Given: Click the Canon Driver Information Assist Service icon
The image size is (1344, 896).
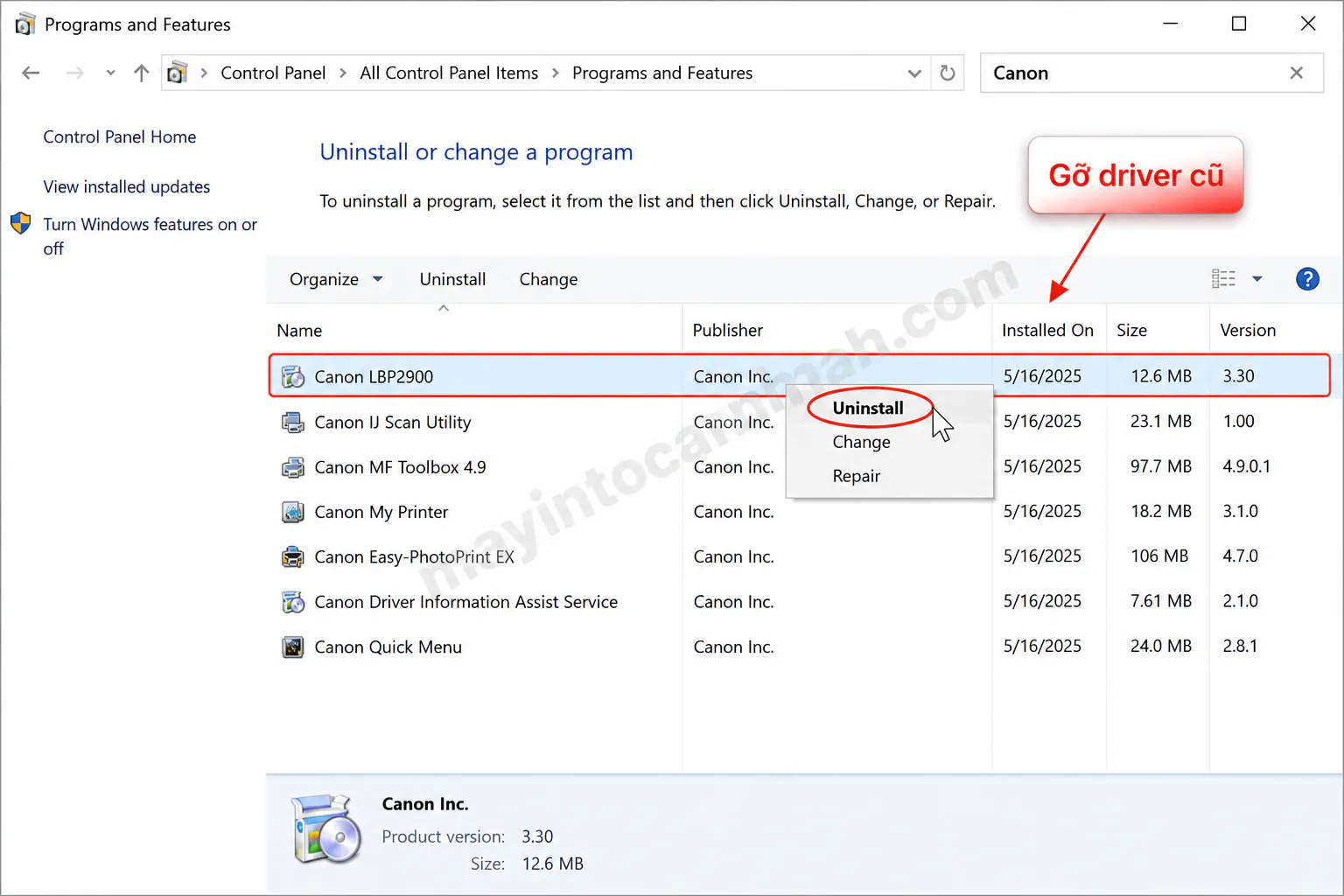Looking at the screenshot, I should coord(292,602).
